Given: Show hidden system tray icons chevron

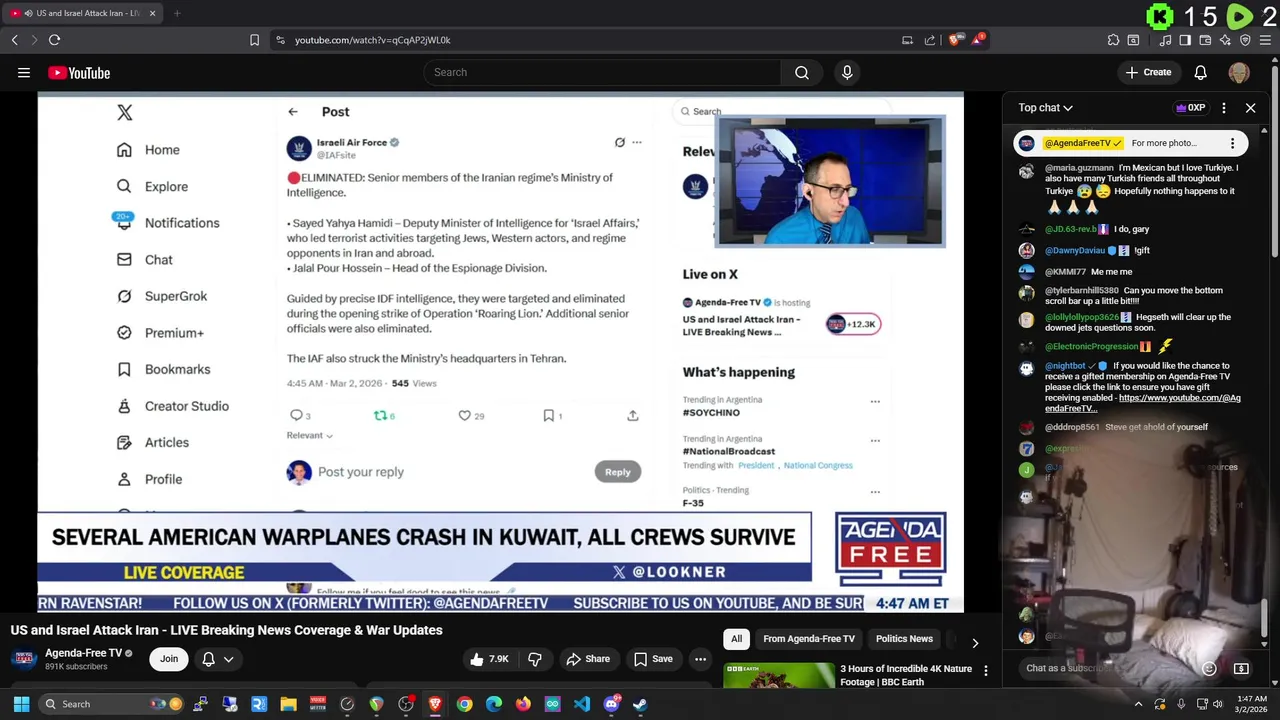Looking at the screenshot, I should click(x=1138, y=704).
